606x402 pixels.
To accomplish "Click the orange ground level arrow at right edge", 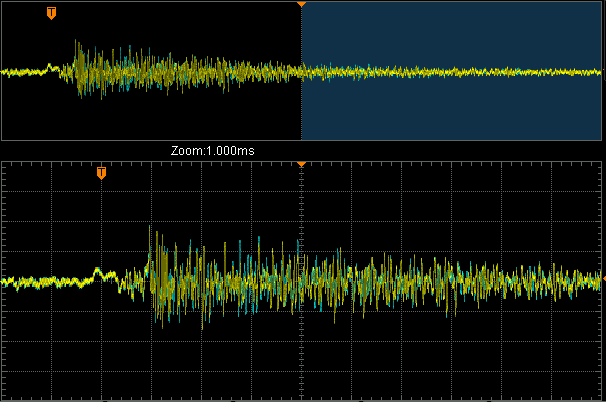I will point(604,278).
